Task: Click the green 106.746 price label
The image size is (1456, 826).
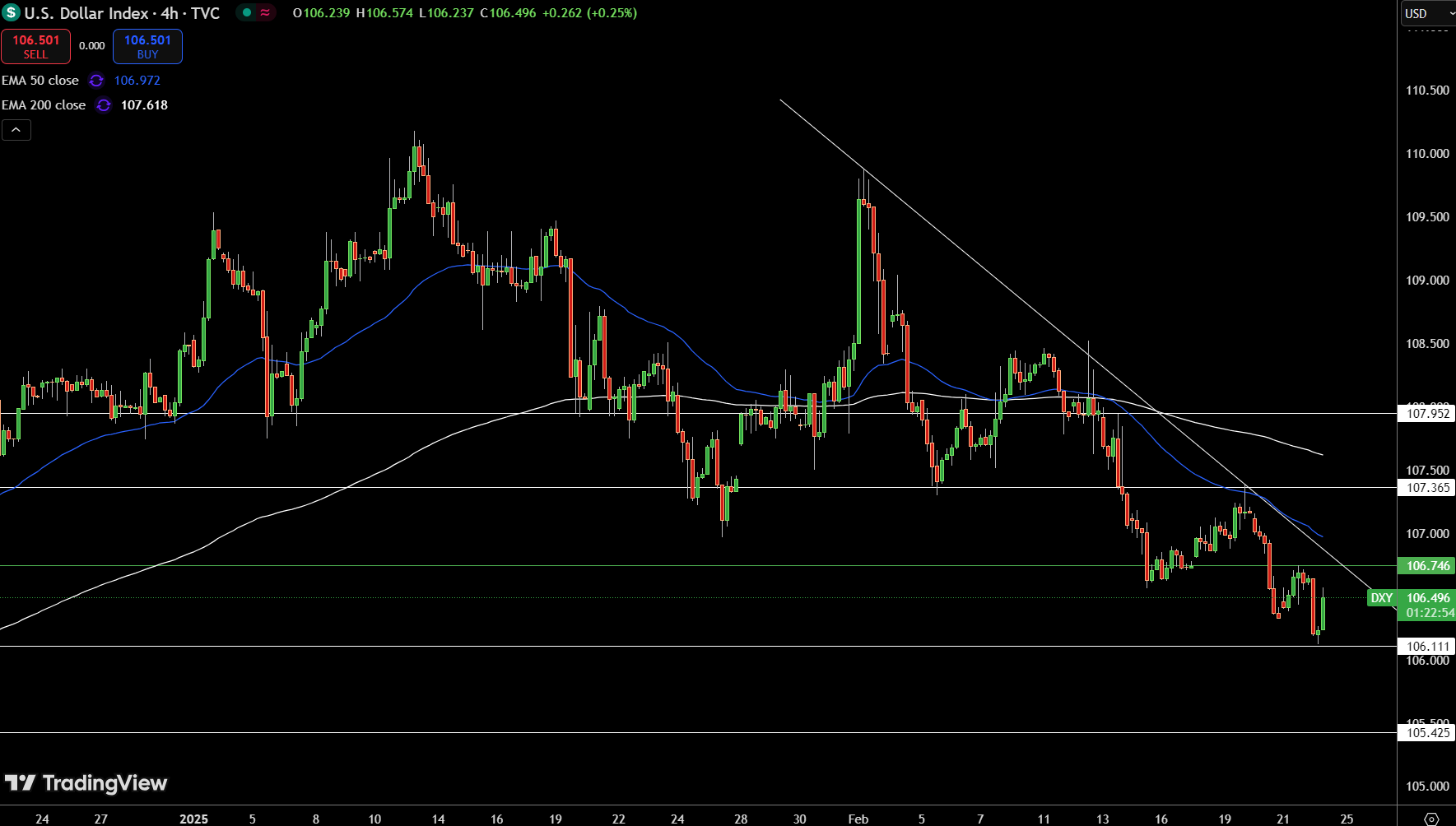Action: pos(1427,566)
